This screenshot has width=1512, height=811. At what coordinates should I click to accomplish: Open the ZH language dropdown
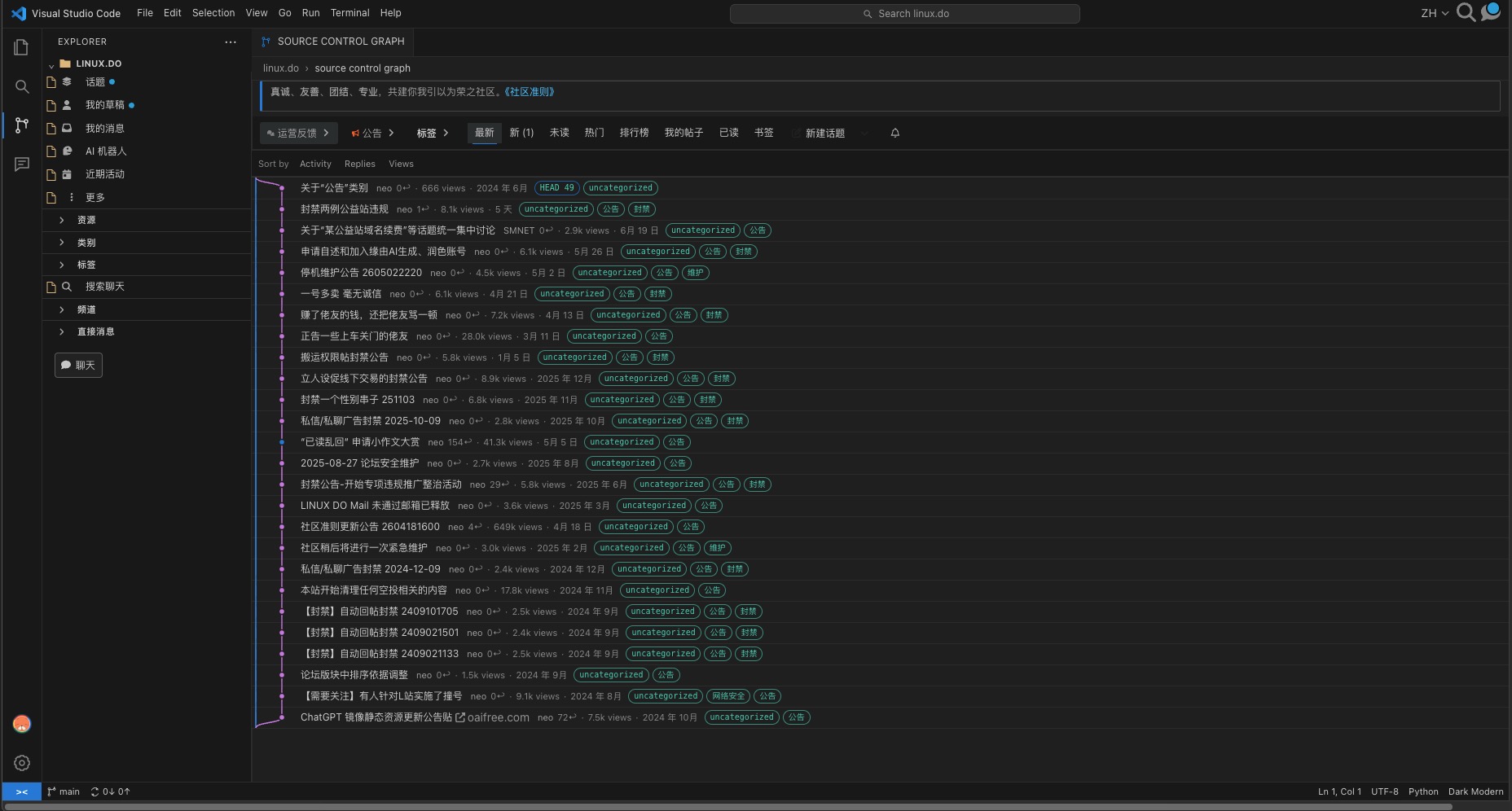[x=1435, y=13]
